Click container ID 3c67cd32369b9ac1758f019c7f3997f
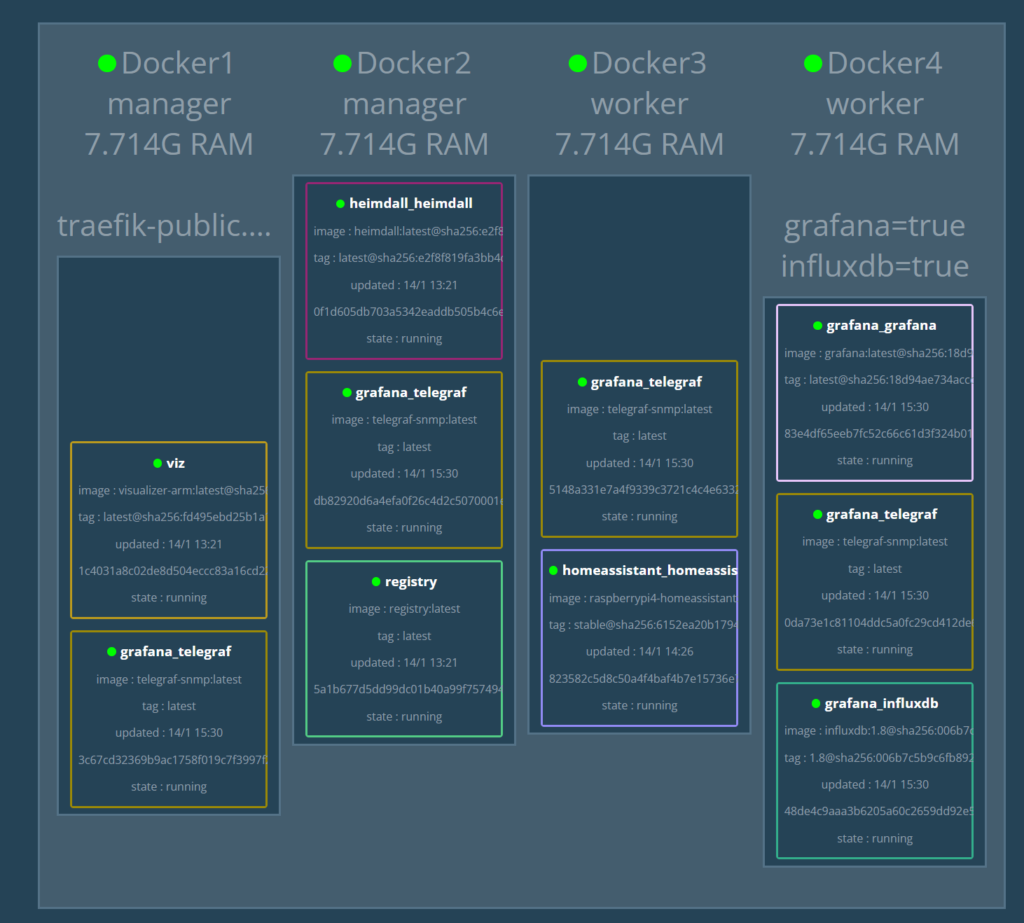1024x923 pixels. pos(172,760)
